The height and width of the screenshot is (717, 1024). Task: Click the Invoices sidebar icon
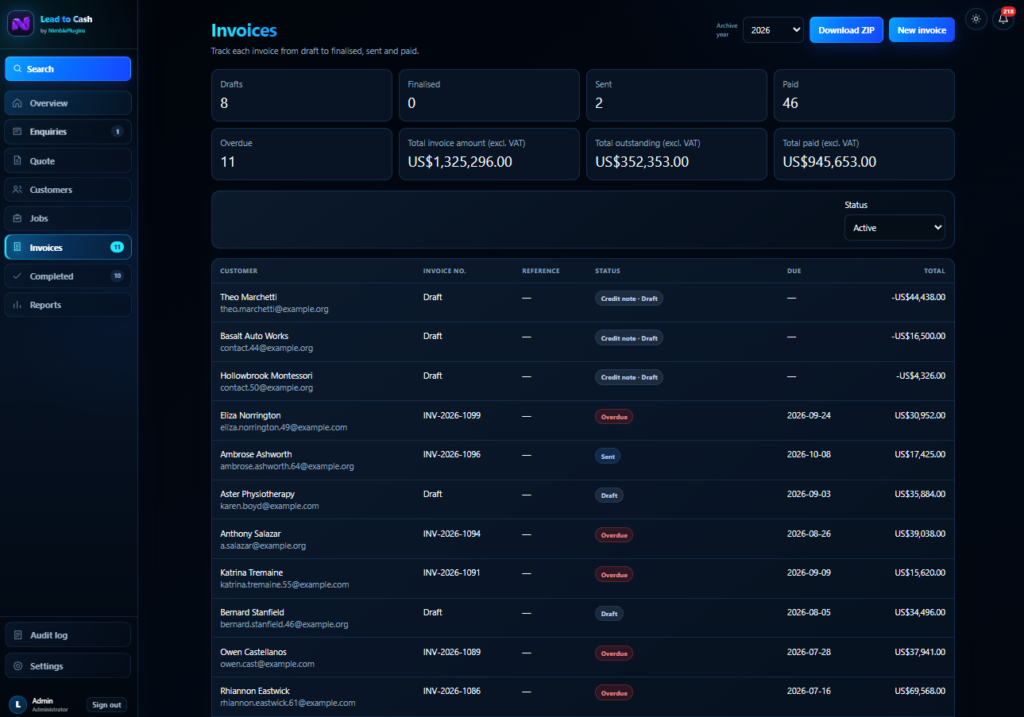tap(18, 247)
